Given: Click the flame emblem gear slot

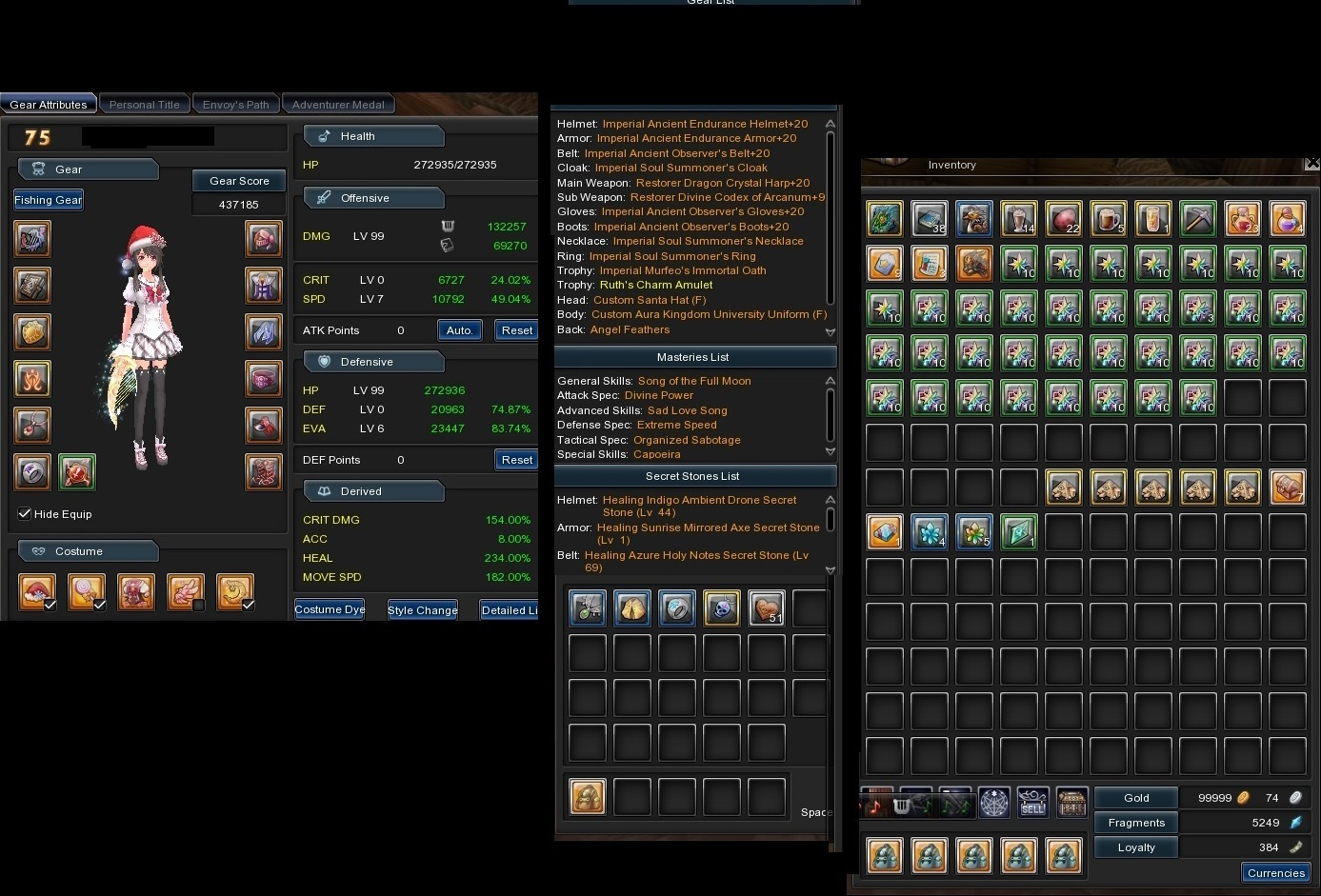Looking at the screenshot, I should click(x=32, y=379).
